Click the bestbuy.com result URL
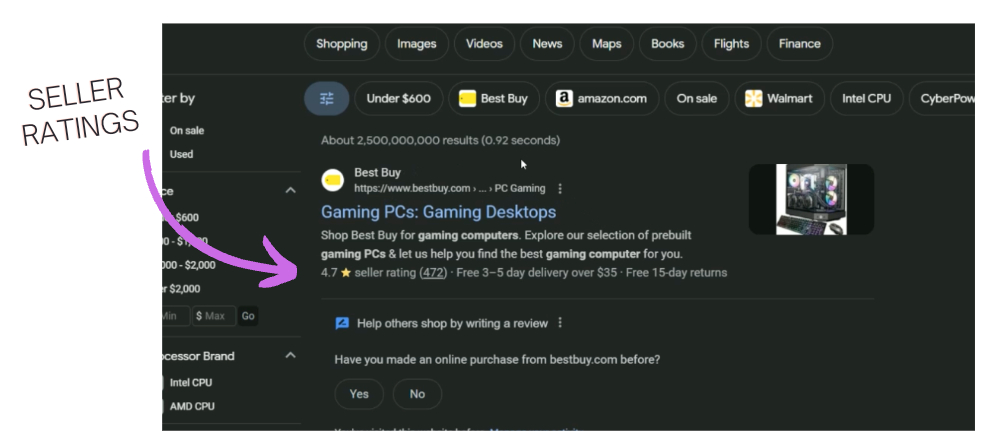Screen dimensions: 1000x443 coord(450,189)
